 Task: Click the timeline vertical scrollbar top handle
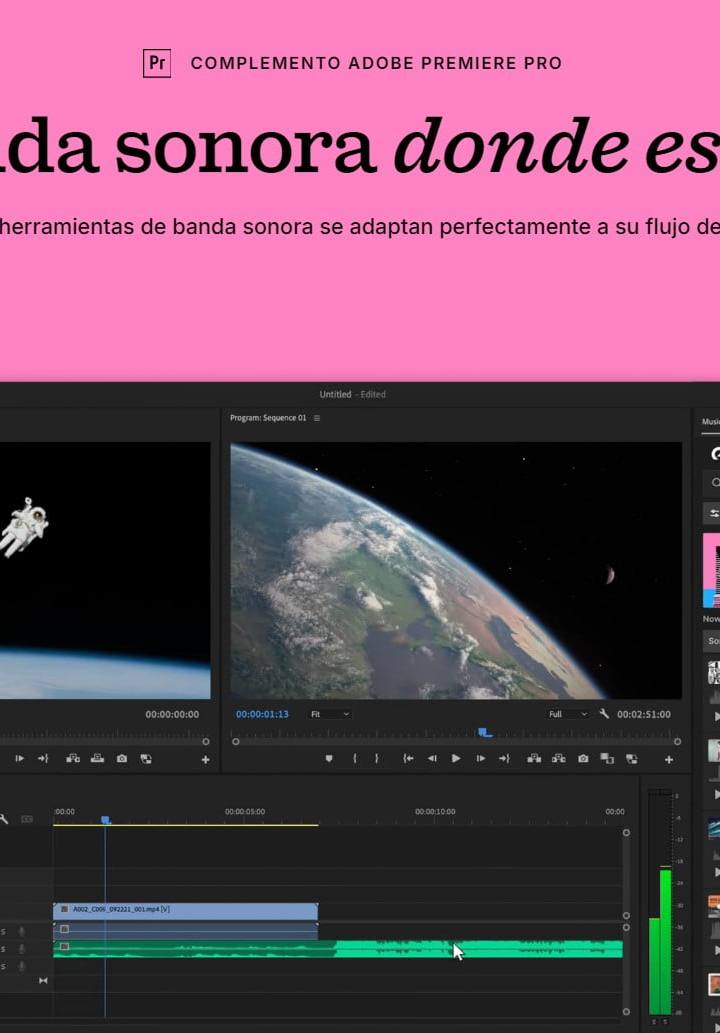(626, 833)
